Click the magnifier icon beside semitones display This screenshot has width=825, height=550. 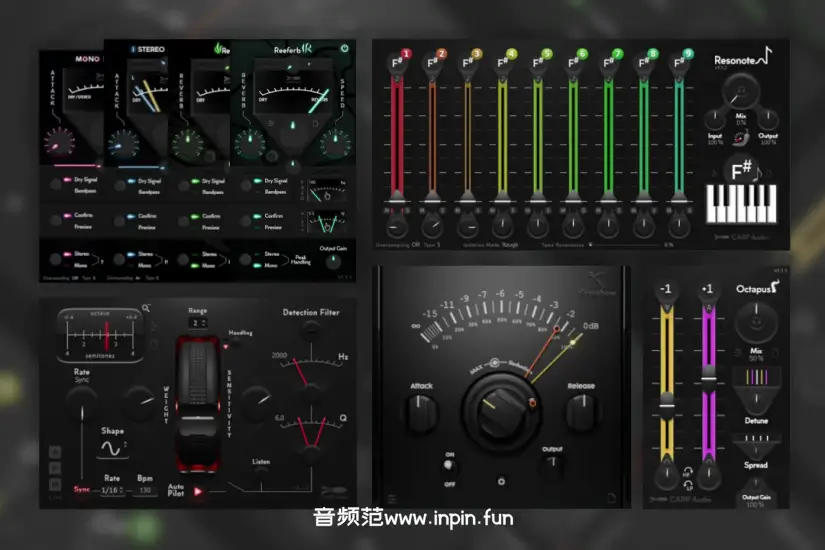point(147,309)
